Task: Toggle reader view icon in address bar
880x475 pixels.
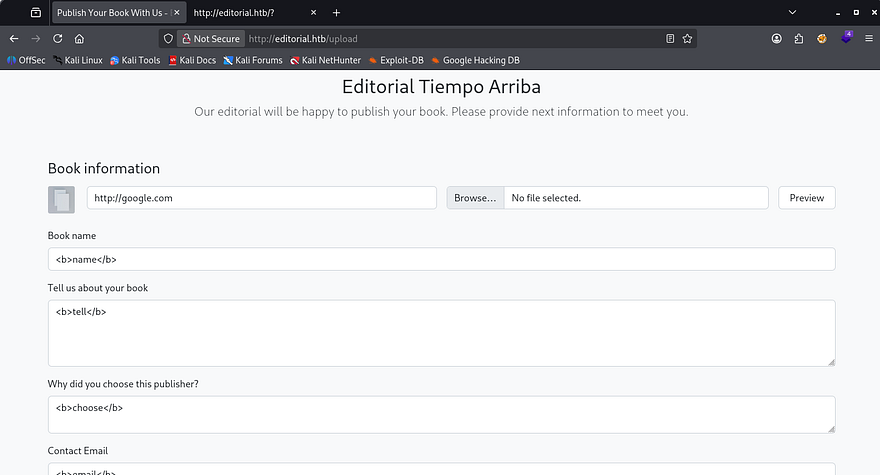Action: click(x=670, y=39)
